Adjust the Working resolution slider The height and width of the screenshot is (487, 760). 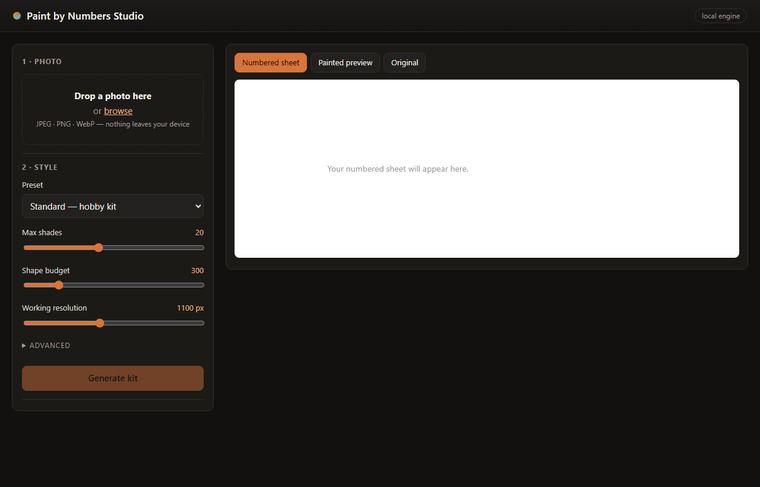[113, 323]
